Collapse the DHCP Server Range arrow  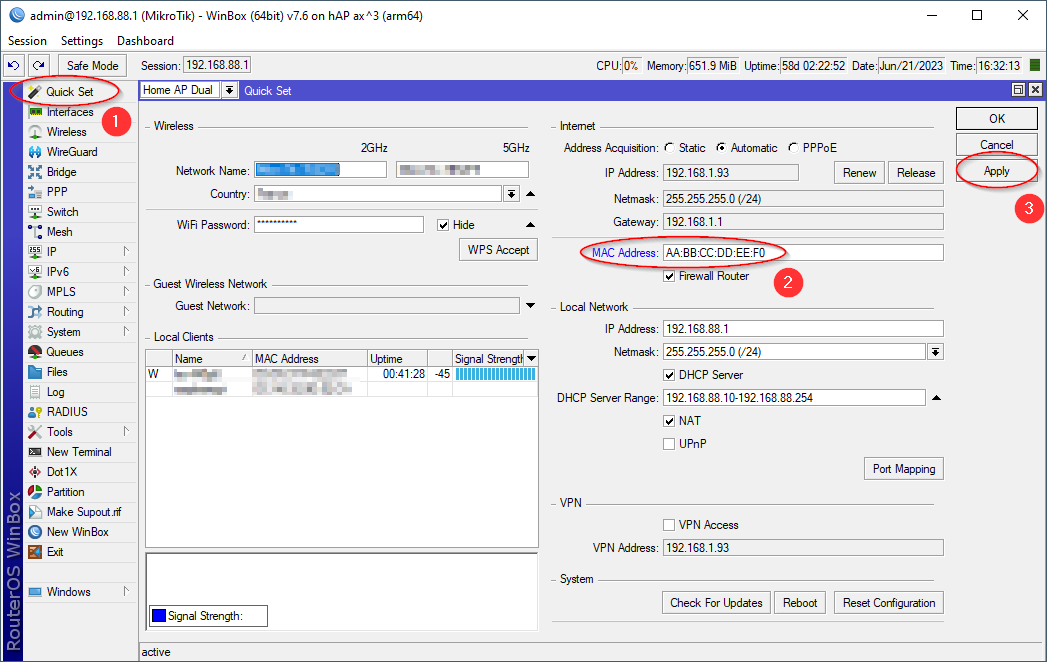point(936,398)
